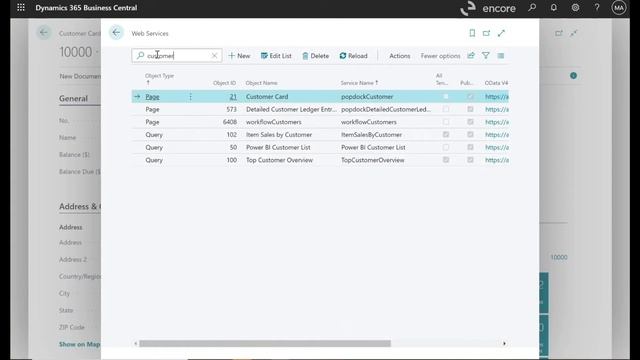Select workflowCustomers object name cell

(273, 122)
